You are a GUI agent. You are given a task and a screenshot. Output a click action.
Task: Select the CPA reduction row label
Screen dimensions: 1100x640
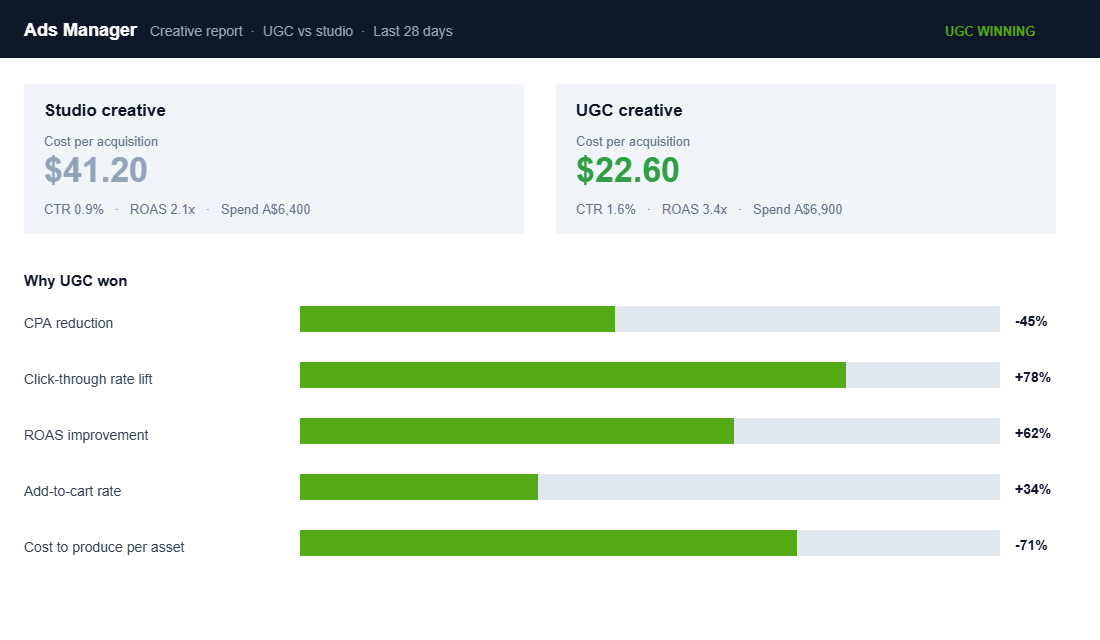(68, 324)
